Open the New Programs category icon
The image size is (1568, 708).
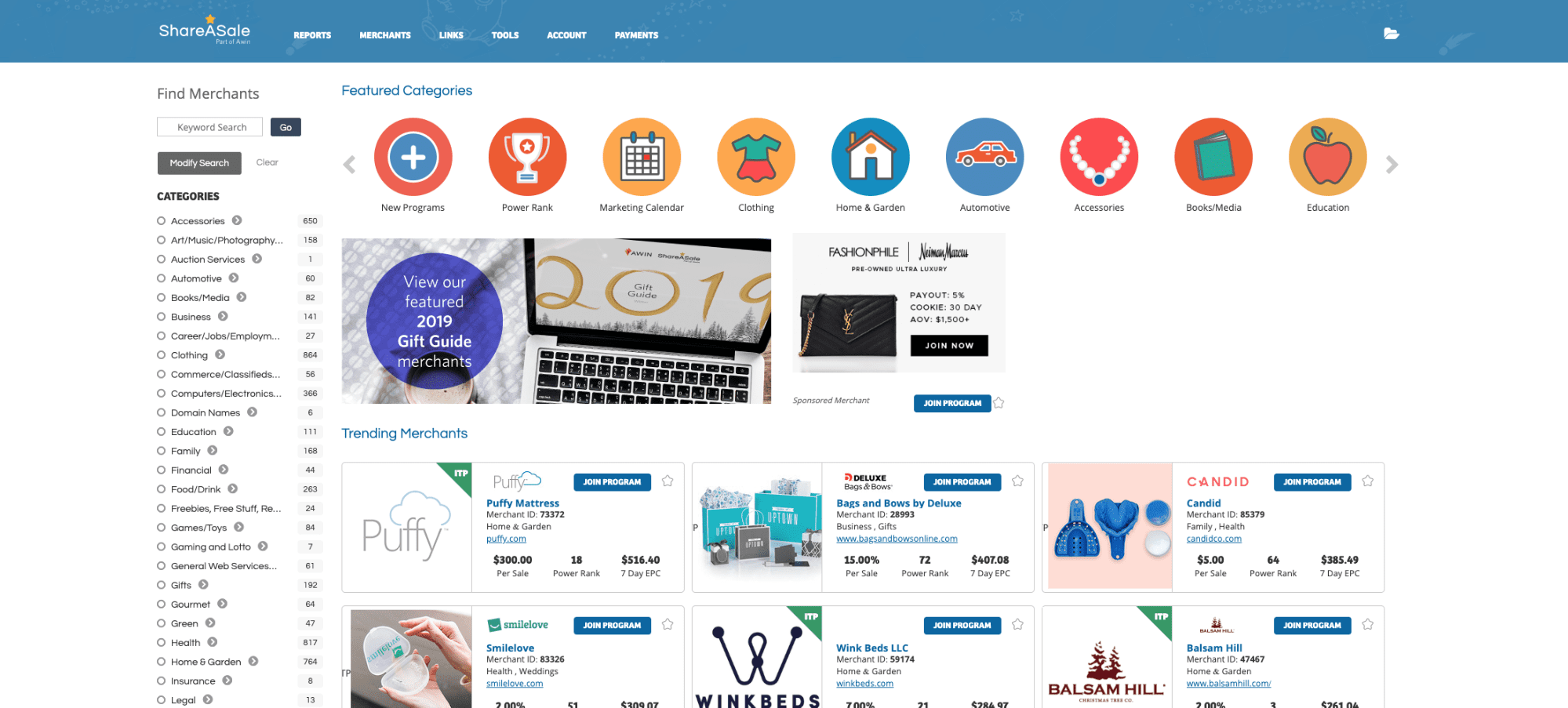413,157
